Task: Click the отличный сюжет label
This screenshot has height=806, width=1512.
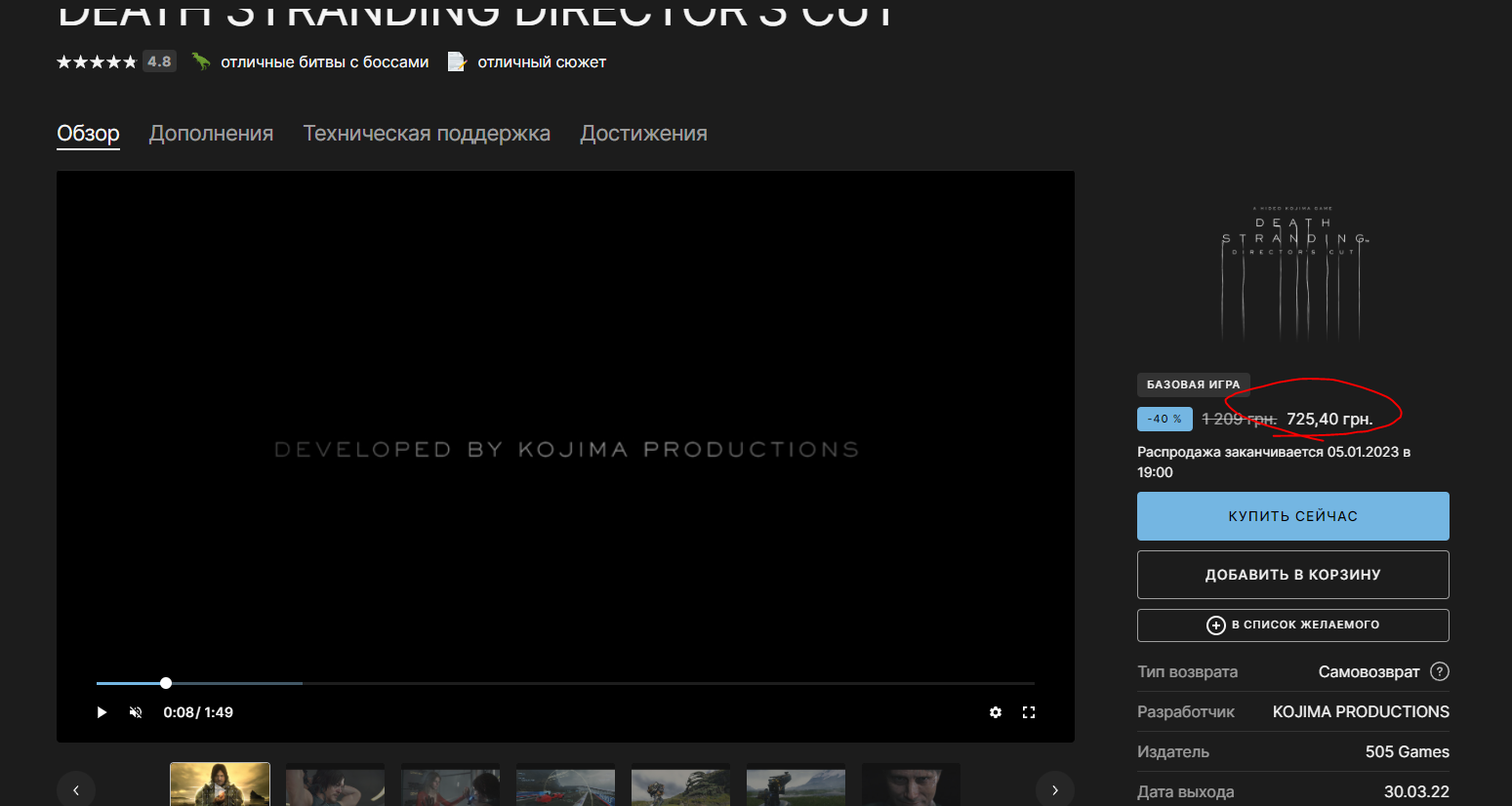Action: 542,62
